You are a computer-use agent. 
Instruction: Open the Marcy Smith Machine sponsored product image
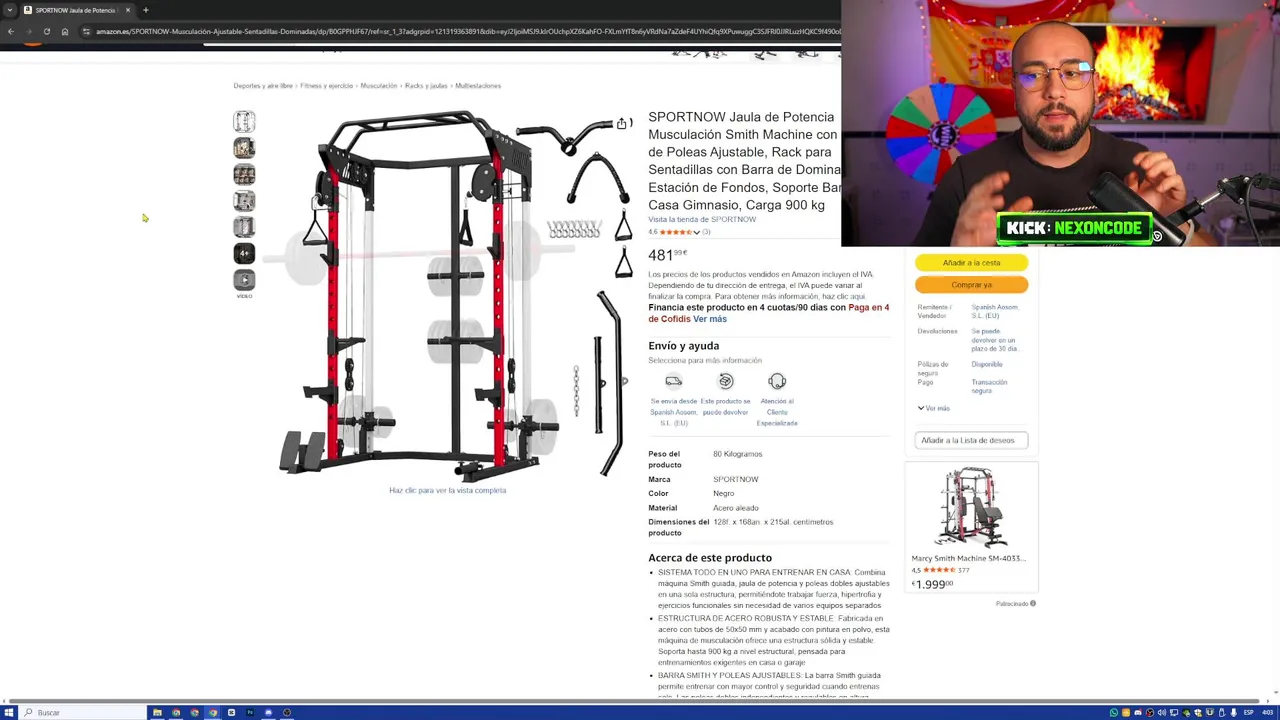(x=970, y=508)
